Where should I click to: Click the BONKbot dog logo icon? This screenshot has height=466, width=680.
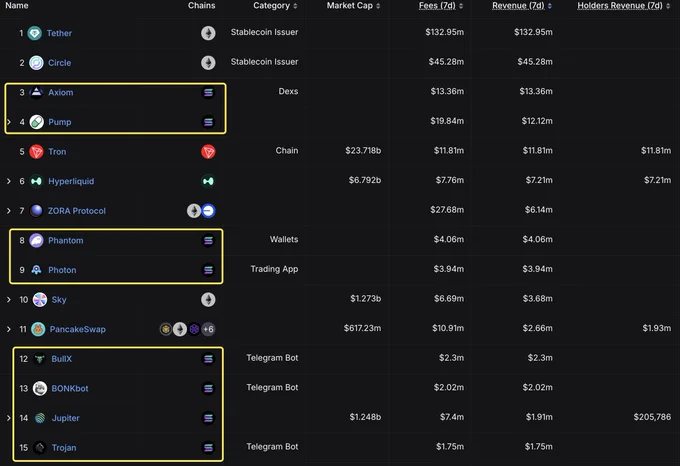tap(40, 388)
